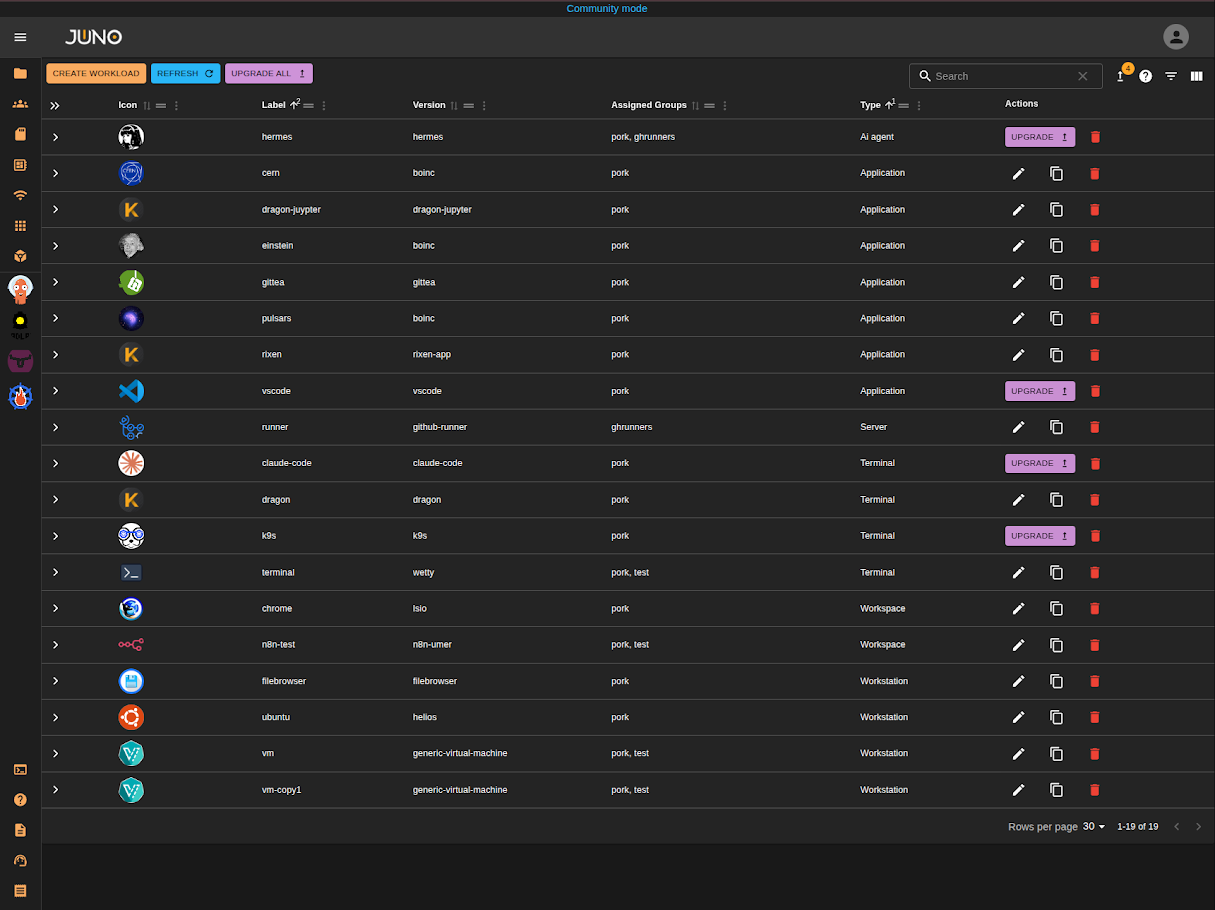Click the Search input field

point(1003,76)
